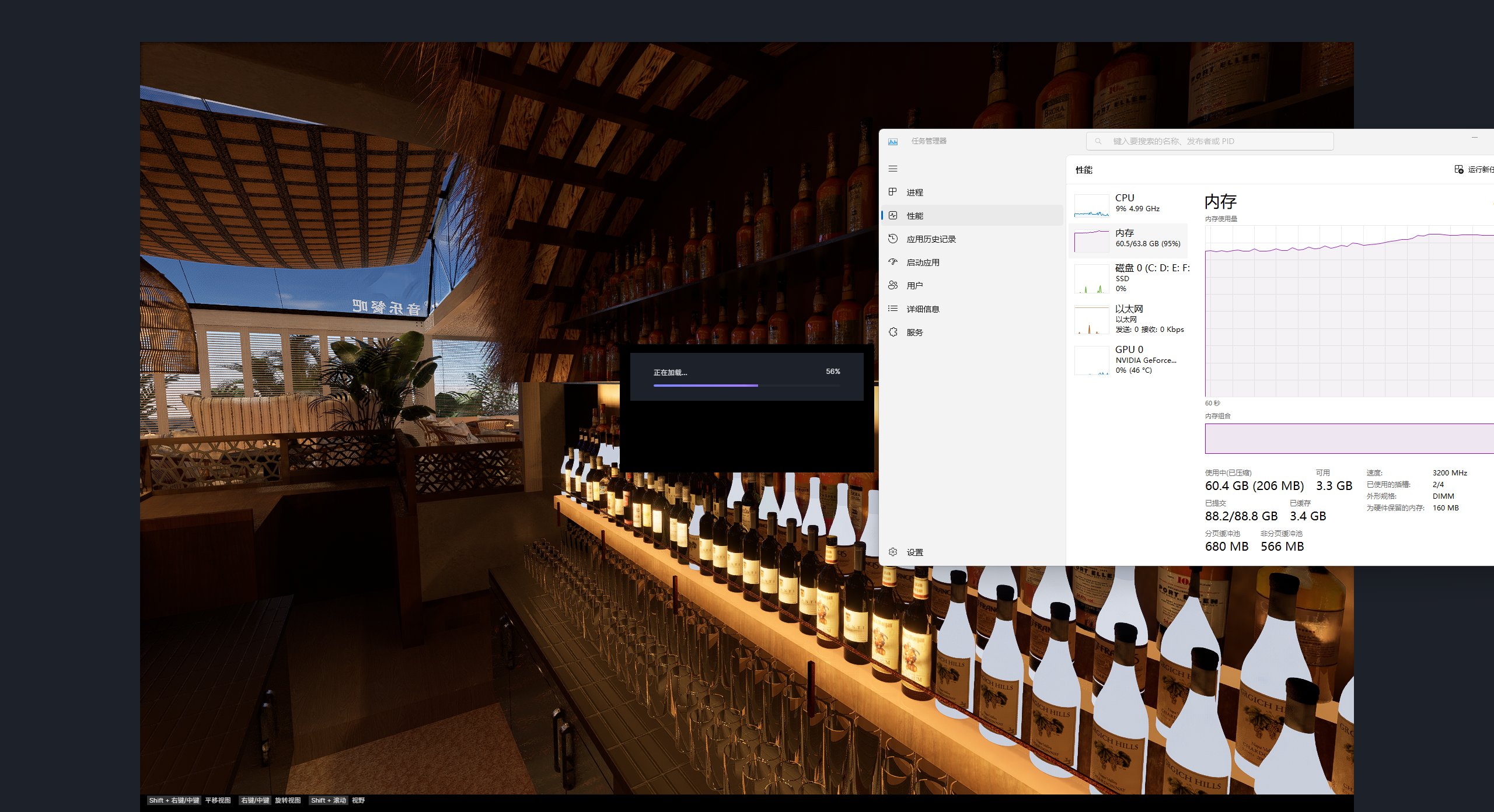This screenshot has width=1494, height=812.
Task: Click the loading progress bar at 56%
Action: (746, 385)
